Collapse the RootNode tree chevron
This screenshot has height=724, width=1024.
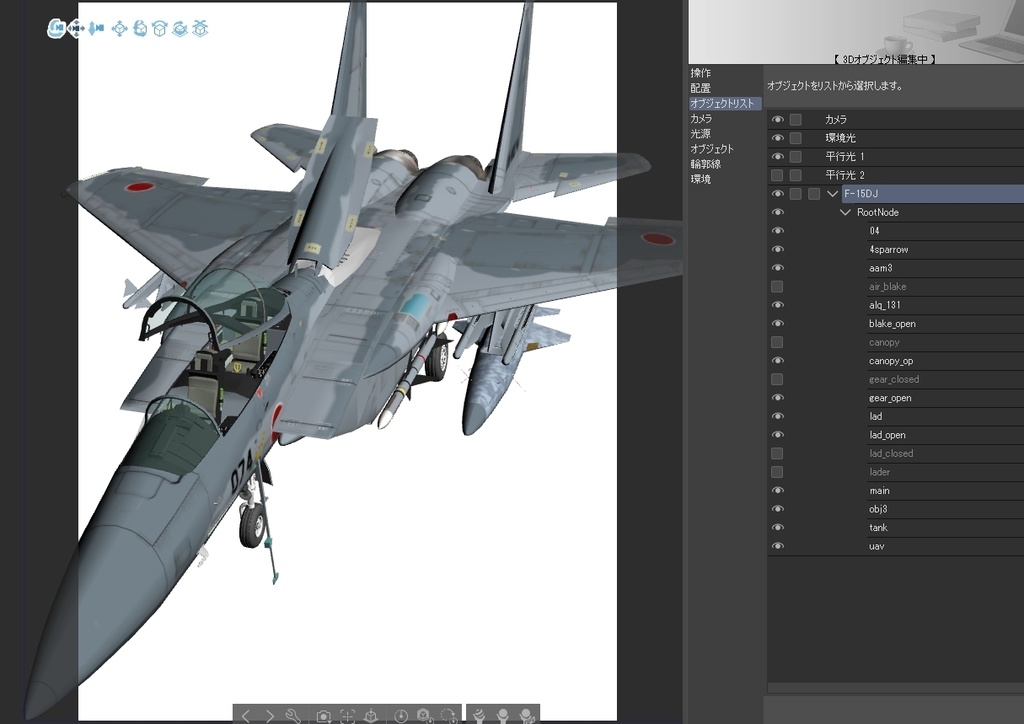pyautogui.click(x=846, y=212)
